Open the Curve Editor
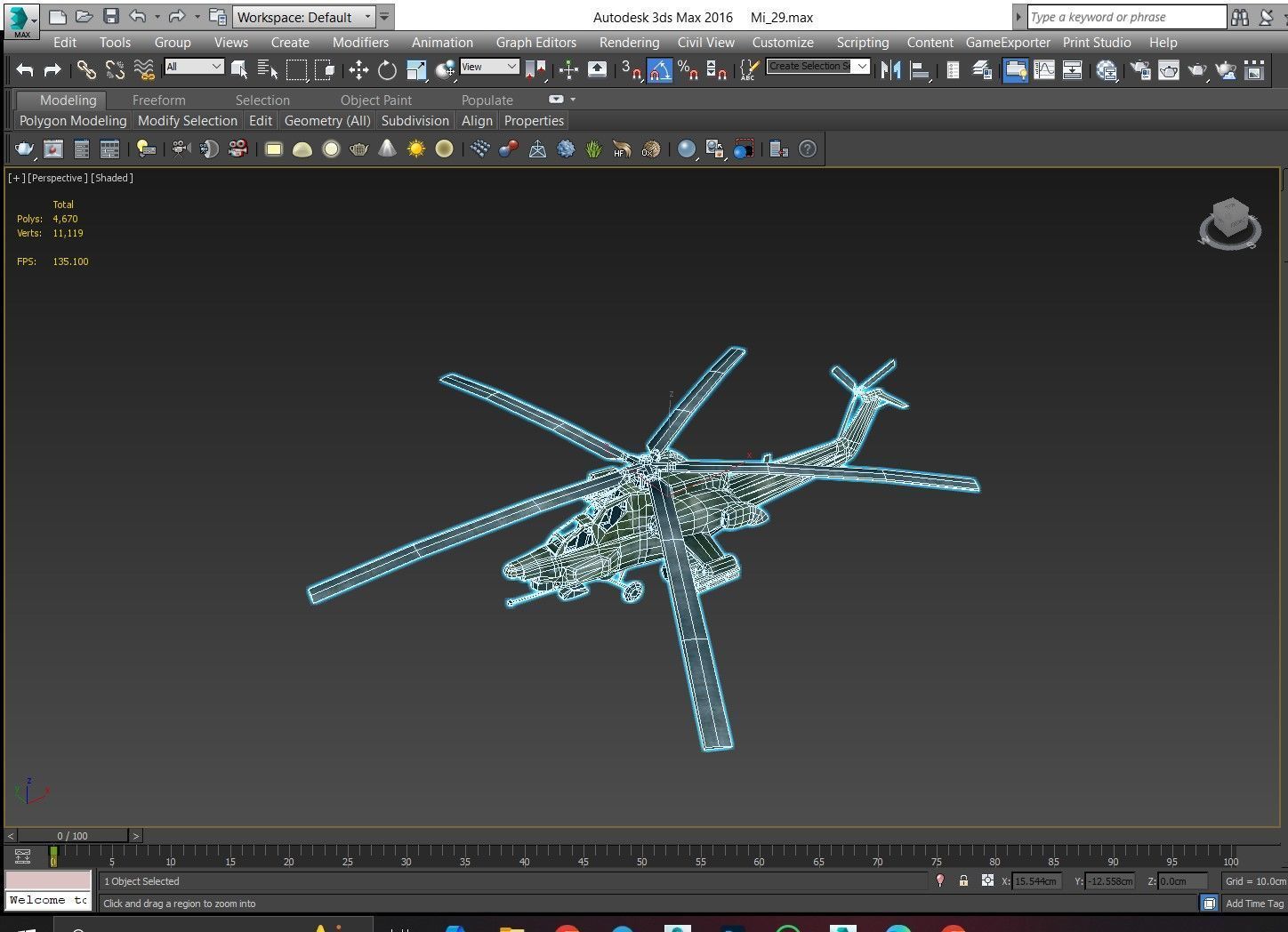 coord(1043,69)
